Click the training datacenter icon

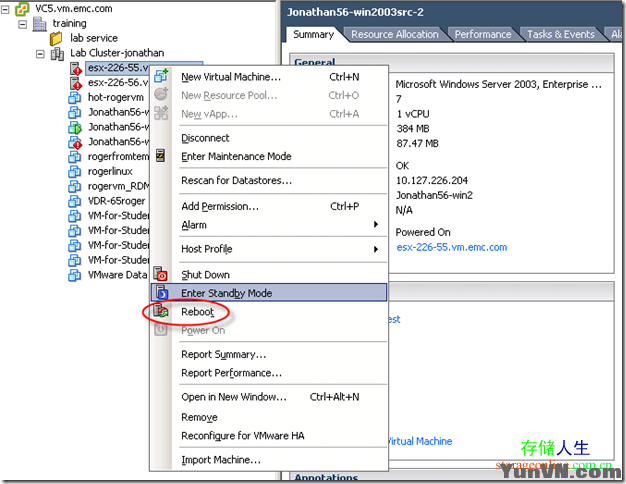coord(40,24)
